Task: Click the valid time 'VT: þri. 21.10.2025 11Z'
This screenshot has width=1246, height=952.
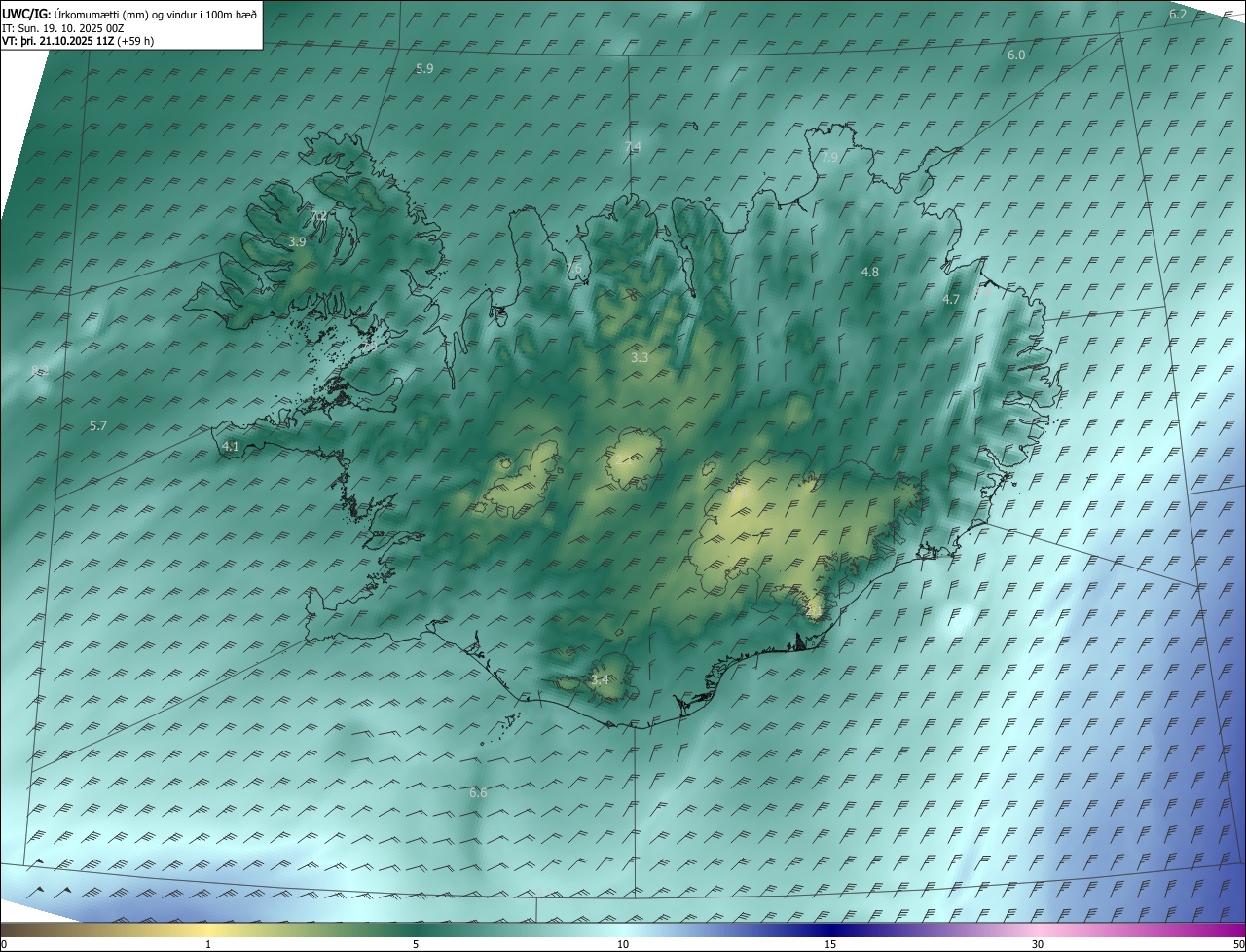Action: [57, 41]
